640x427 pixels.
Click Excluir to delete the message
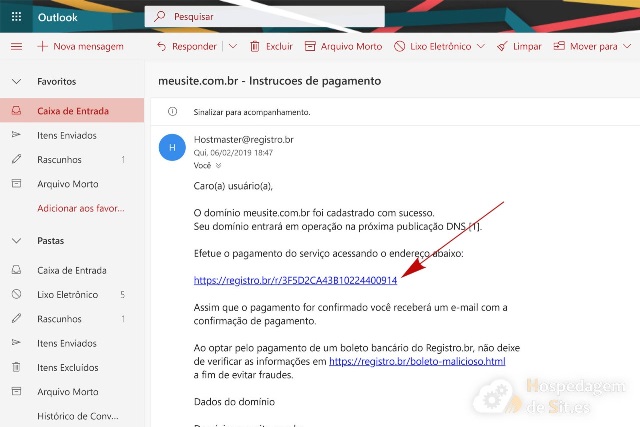click(271, 46)
